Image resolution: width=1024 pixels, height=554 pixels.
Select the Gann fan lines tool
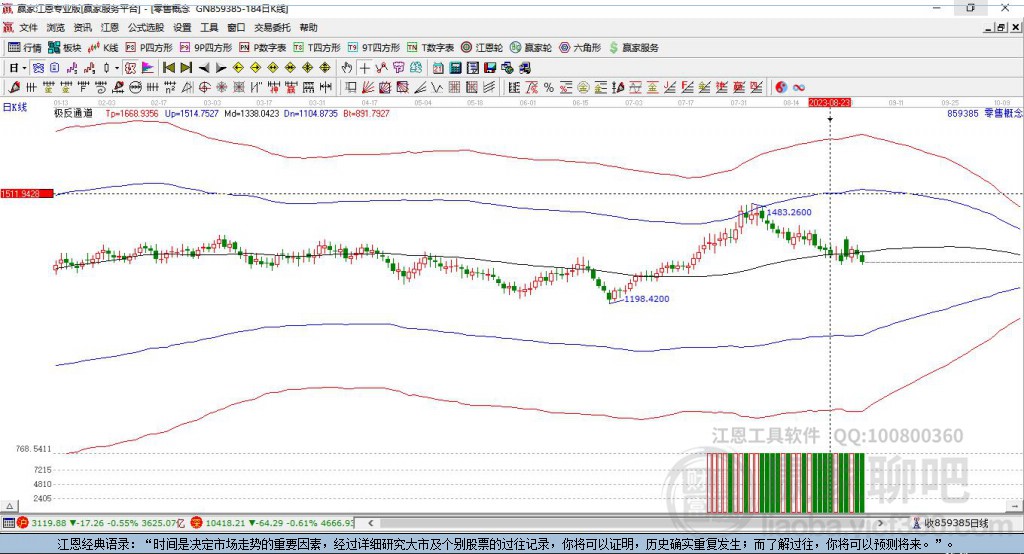368,88
